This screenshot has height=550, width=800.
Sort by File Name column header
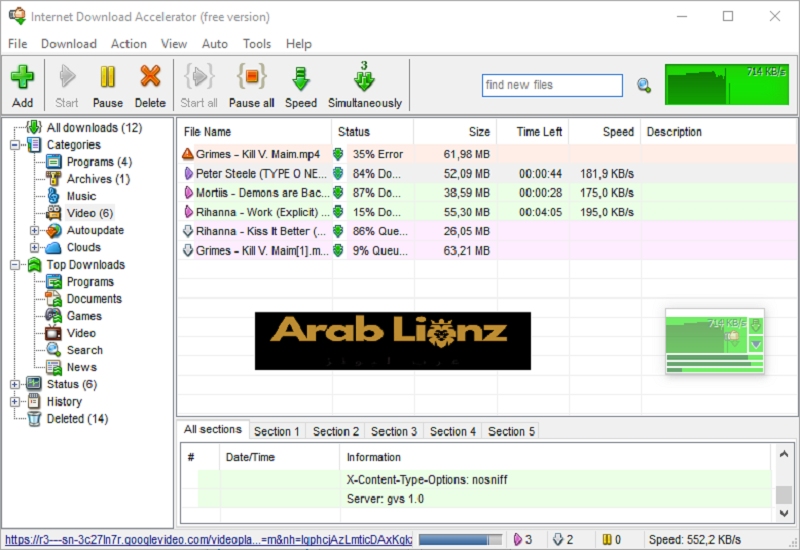[255, 132]
